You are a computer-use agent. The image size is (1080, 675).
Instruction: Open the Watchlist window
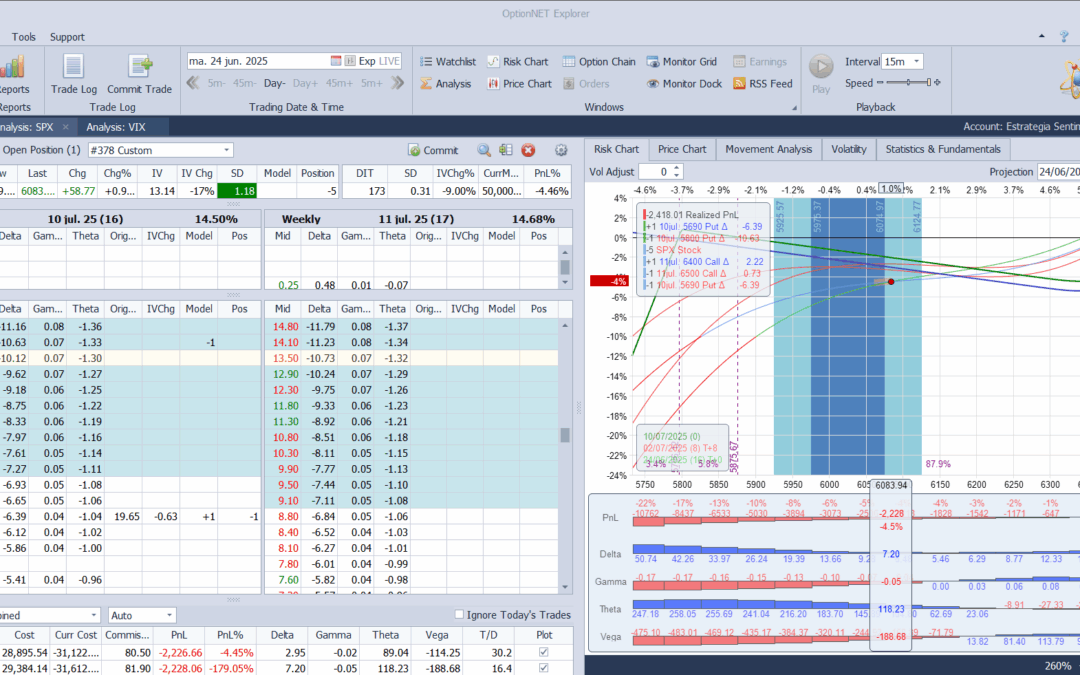point(448,61)
